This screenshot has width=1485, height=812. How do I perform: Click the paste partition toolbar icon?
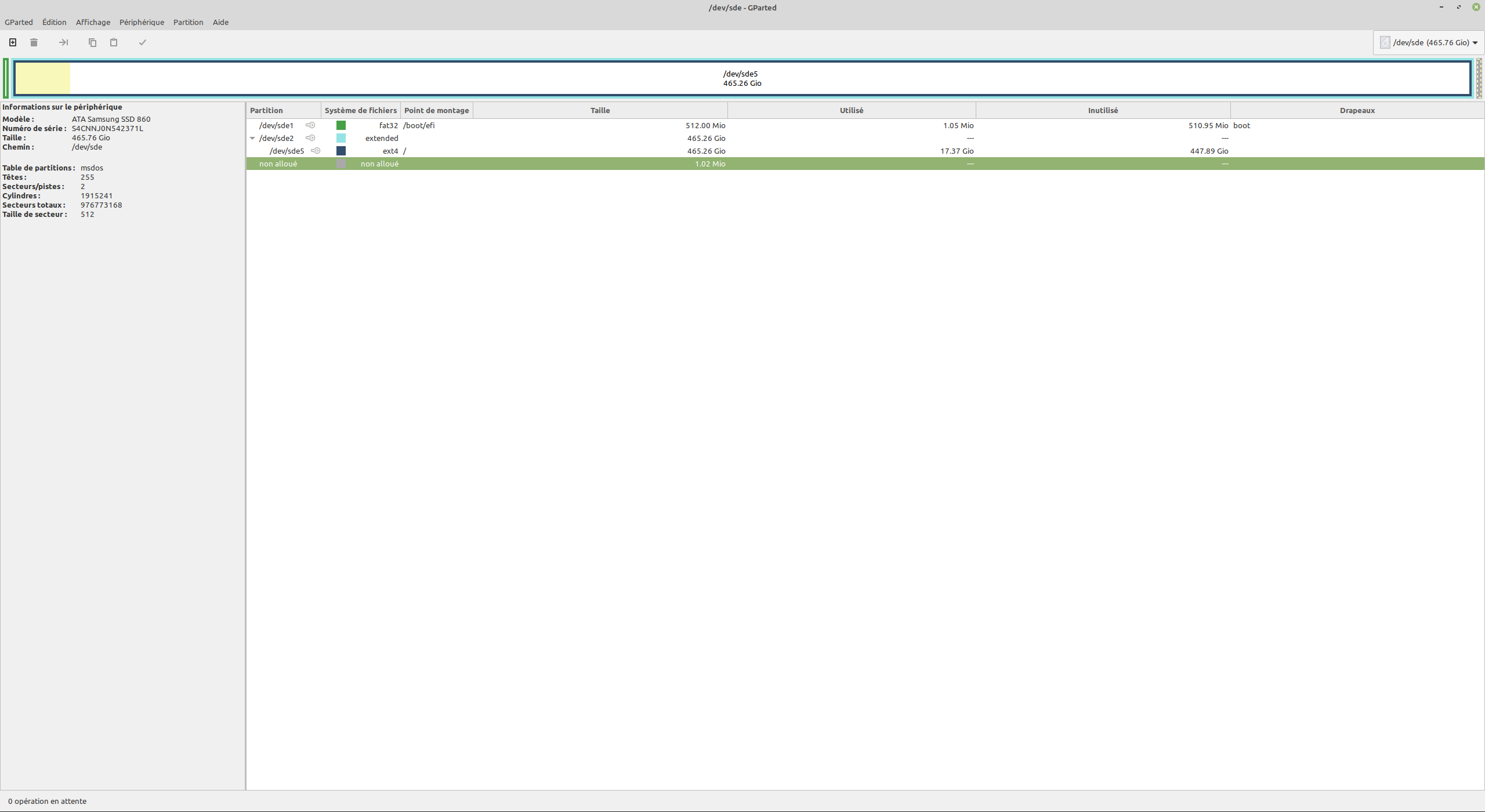click(114, 42)
